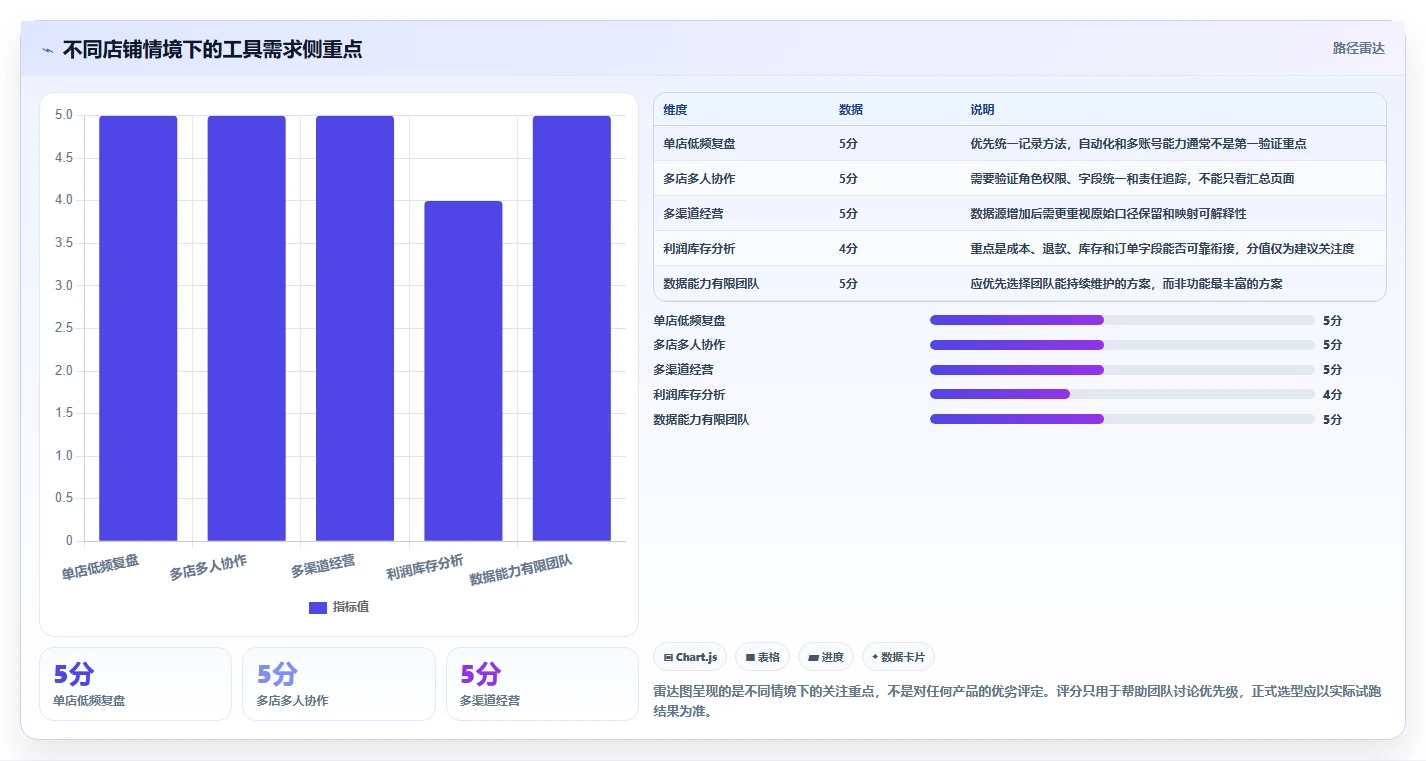Click the 多渠道经营 bar in the chart
Screen dimensions: 1426x761
pyautogui.click(x=355, y=328)
